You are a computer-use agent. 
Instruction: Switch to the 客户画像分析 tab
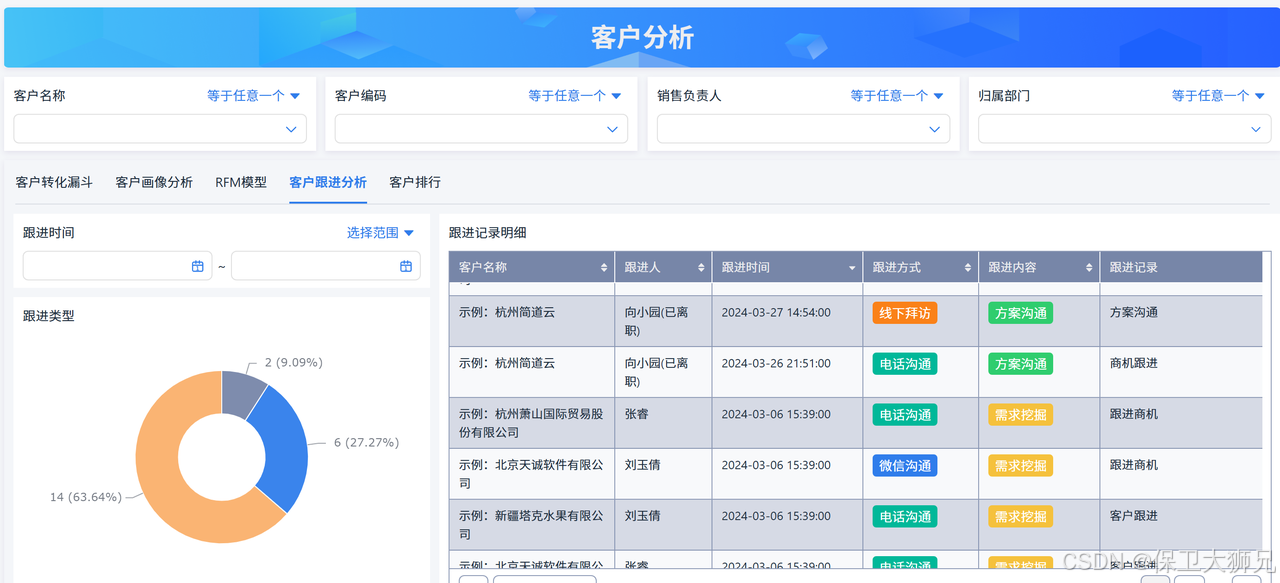[x=154, y=183]
